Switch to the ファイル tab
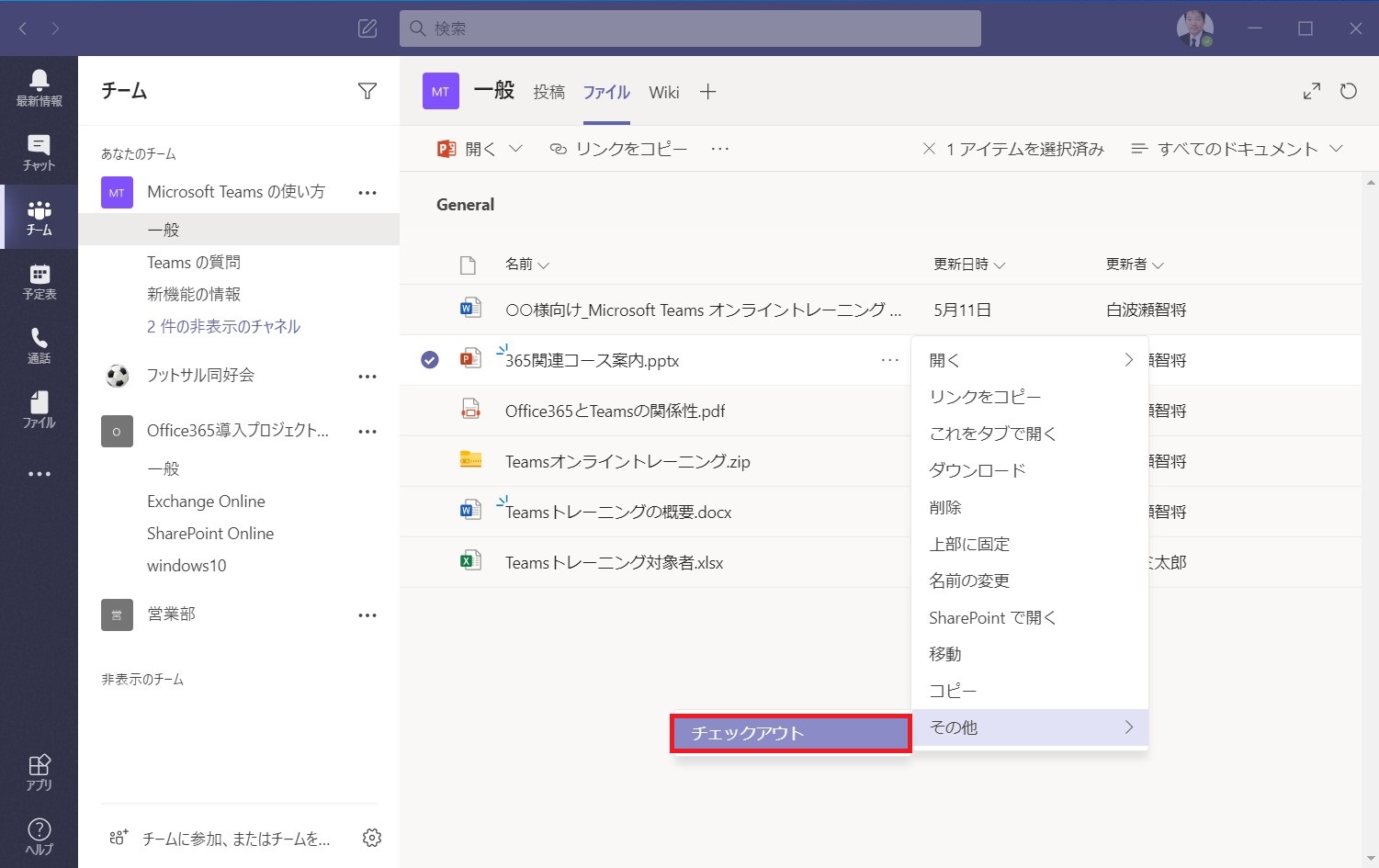The image size is (1379, 868). [606, 92]
